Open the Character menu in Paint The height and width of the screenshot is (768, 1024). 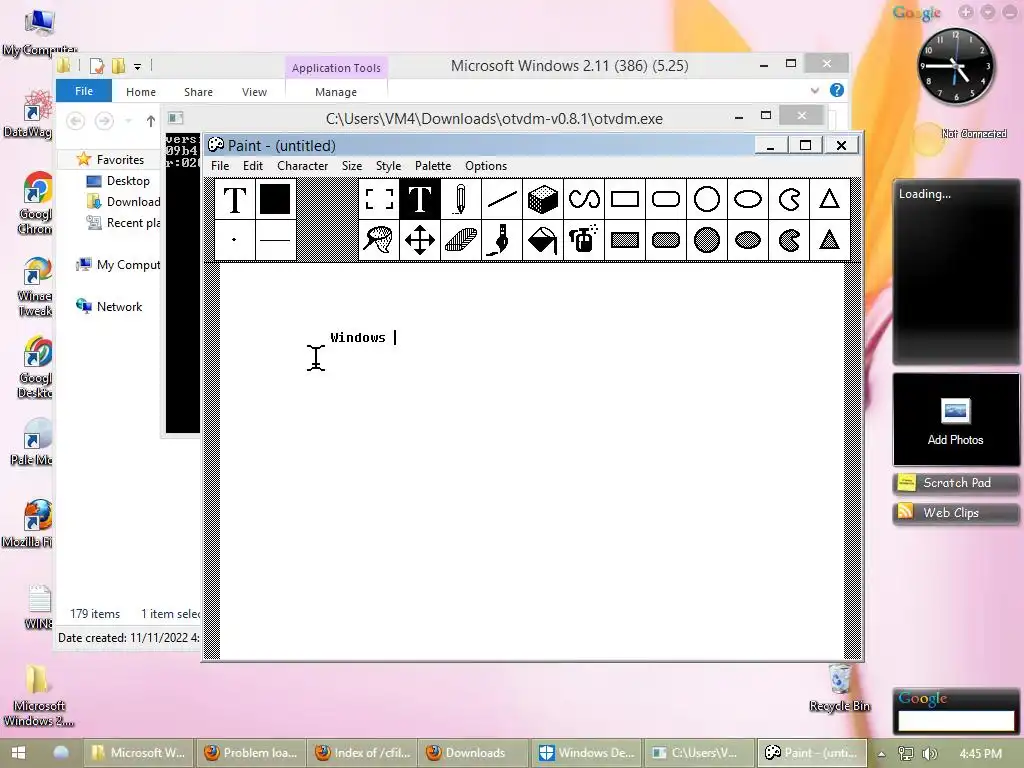click(302, 166)
